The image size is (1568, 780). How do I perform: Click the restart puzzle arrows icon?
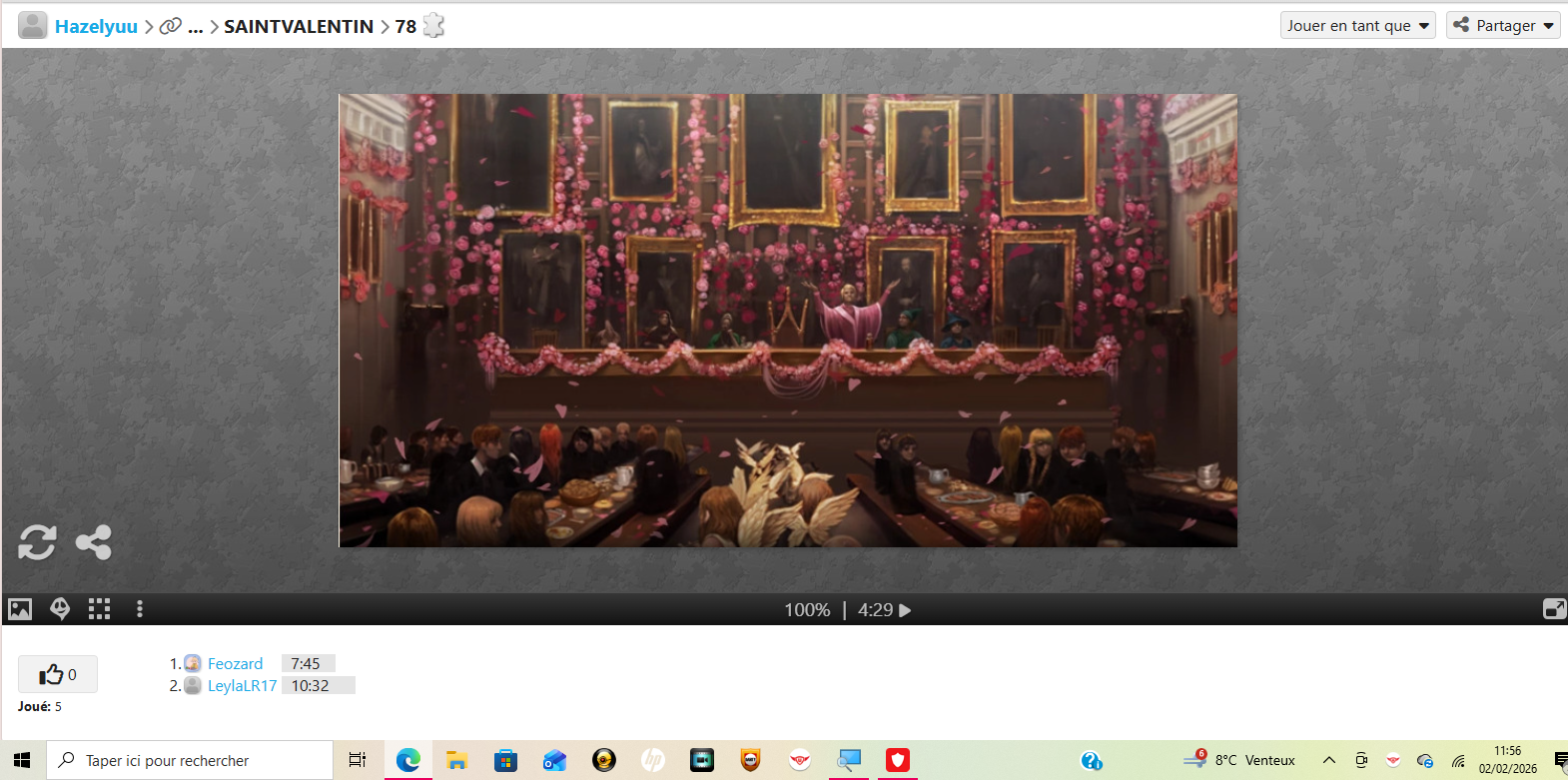tap(37, 542)
